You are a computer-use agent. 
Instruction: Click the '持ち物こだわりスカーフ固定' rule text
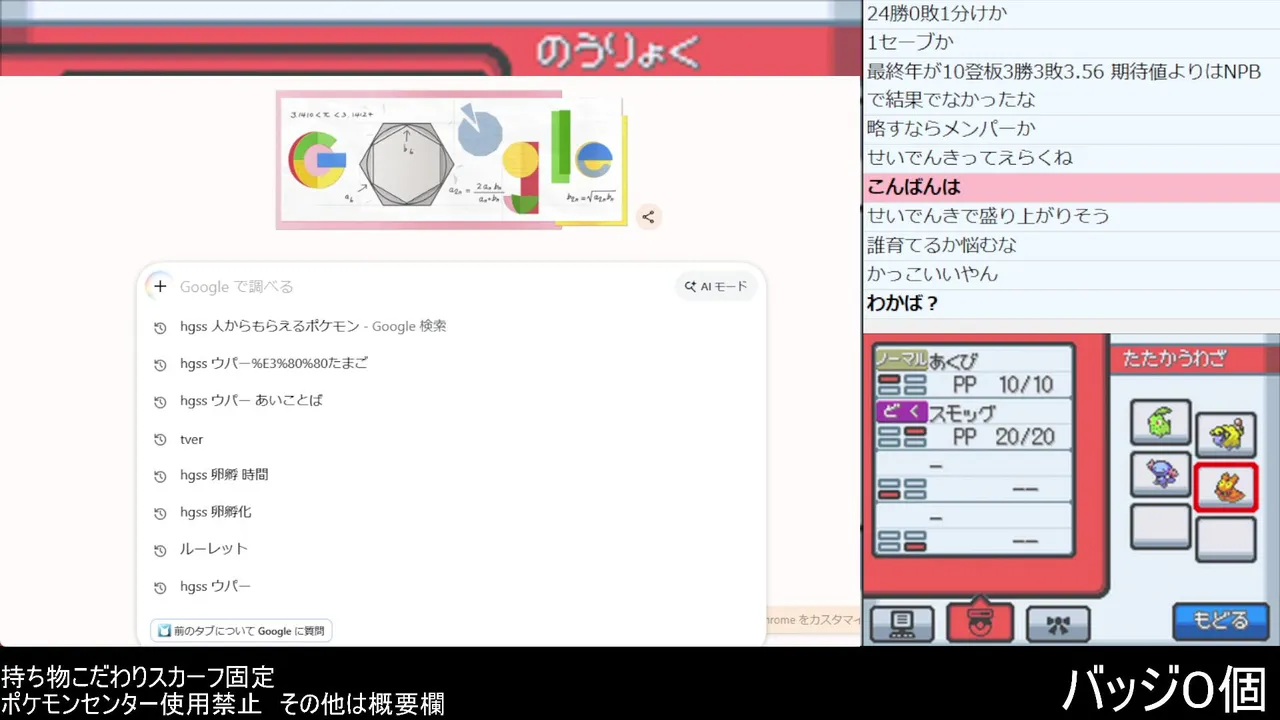(138, 677)
